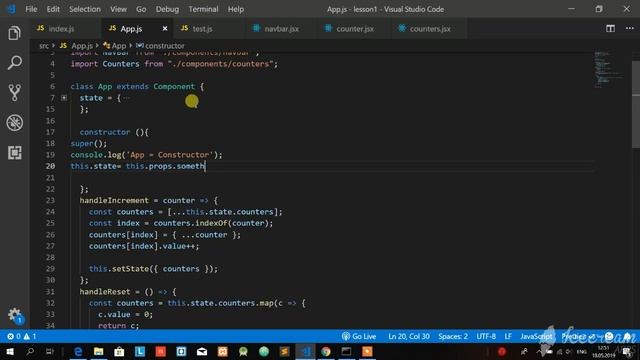Click the src breadcrumb segment
The image size is (640, 360).
[44, 46]
